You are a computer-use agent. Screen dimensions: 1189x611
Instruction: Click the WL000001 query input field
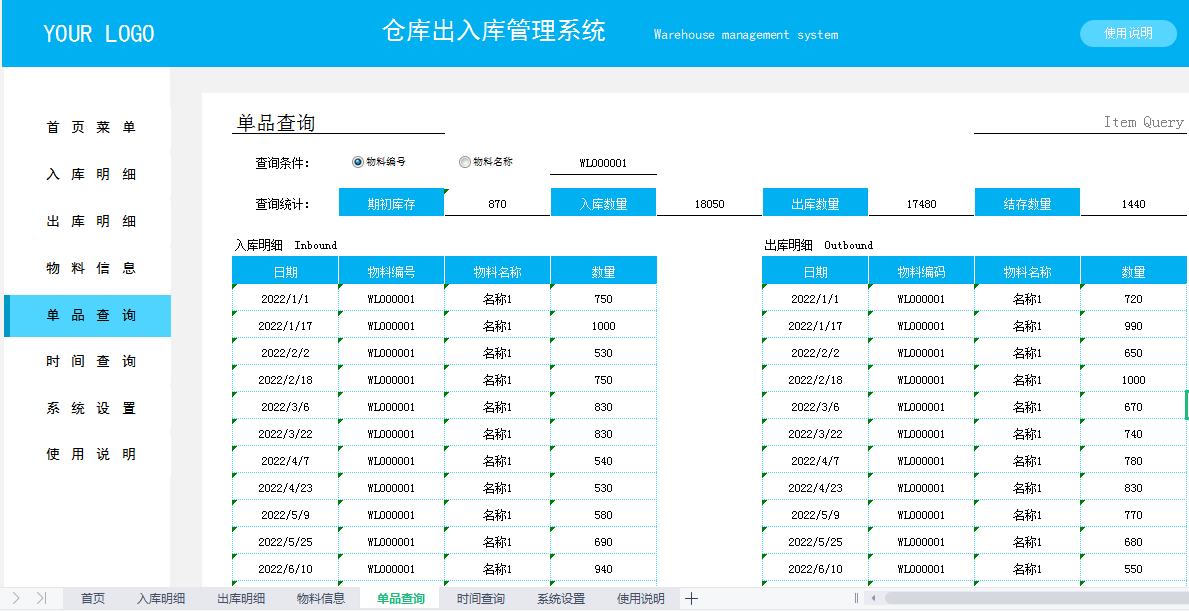(603, 163)
